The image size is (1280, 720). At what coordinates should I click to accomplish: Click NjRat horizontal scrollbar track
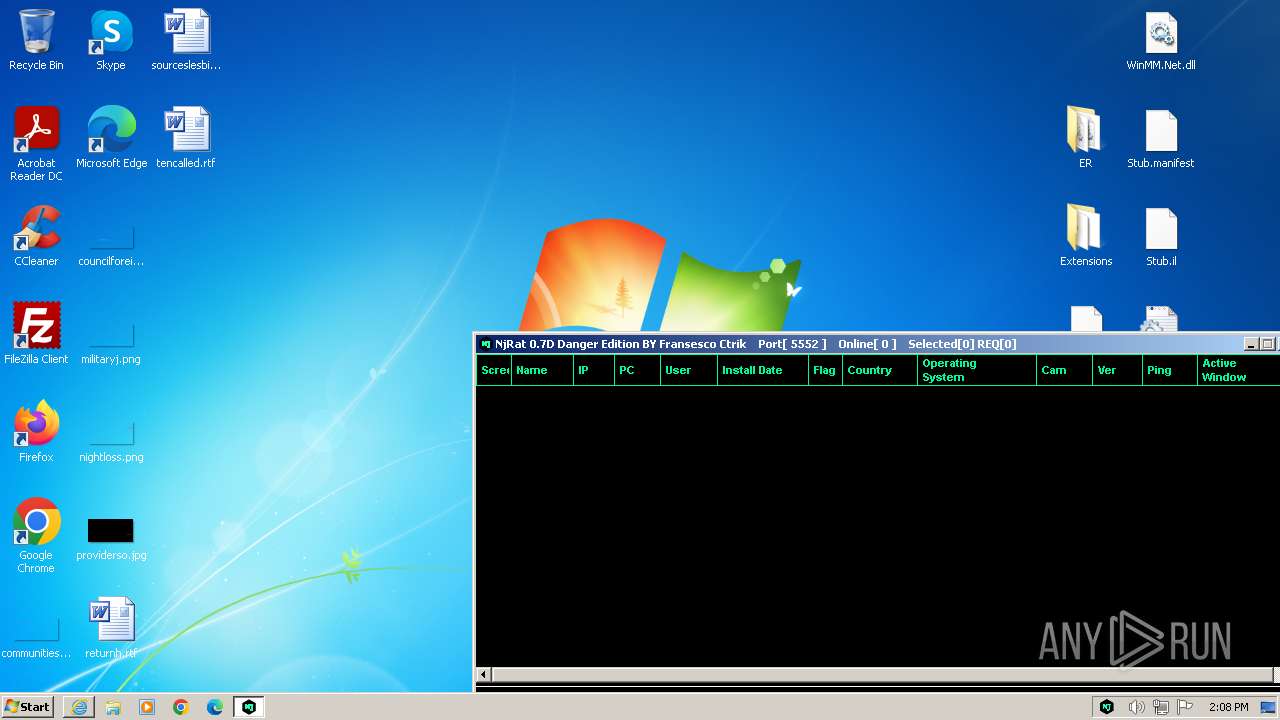[x=885, y=675]
